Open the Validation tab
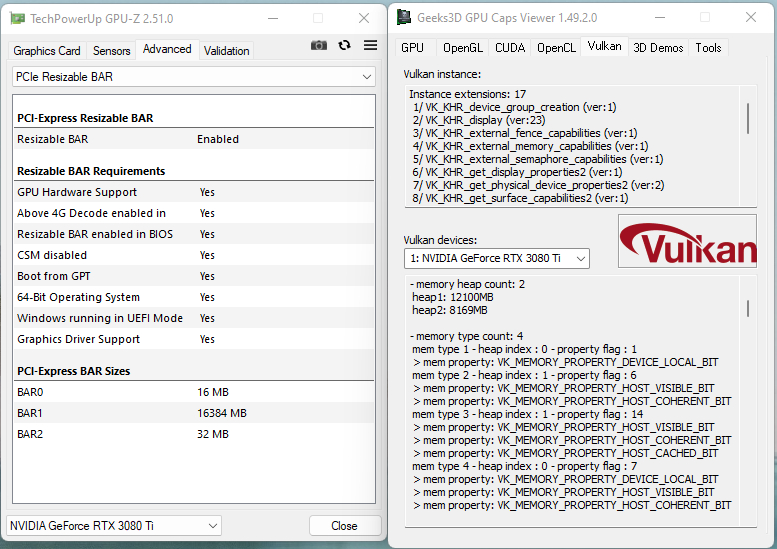777x549 pixels. click(x=226, y=51)
